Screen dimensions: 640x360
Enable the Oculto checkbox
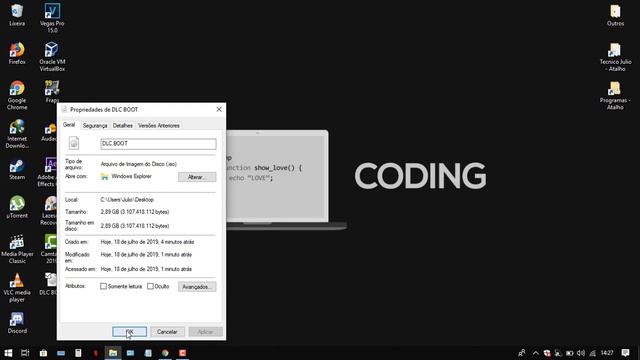tap(150, 287)
